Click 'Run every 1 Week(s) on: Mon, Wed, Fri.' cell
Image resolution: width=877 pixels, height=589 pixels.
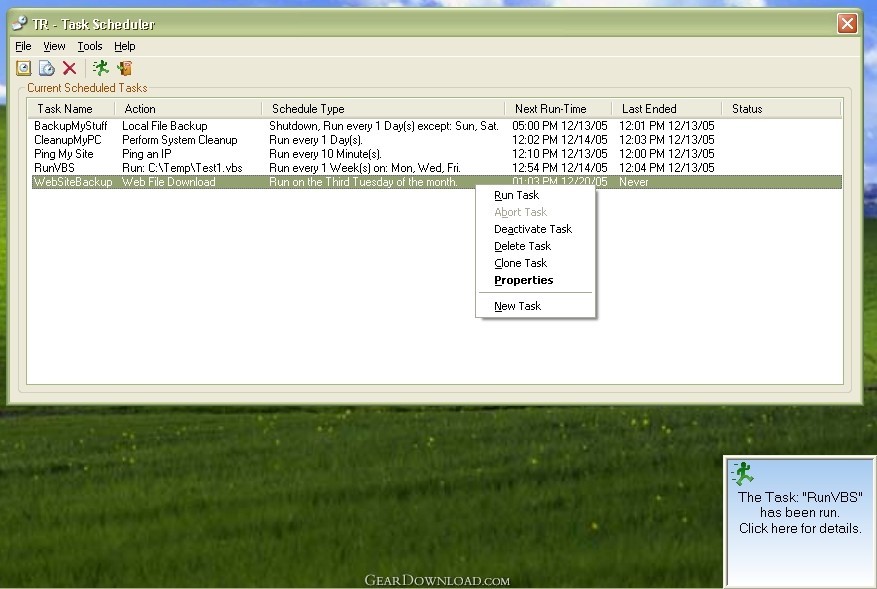pyautogui.click(x=365, y=168)
